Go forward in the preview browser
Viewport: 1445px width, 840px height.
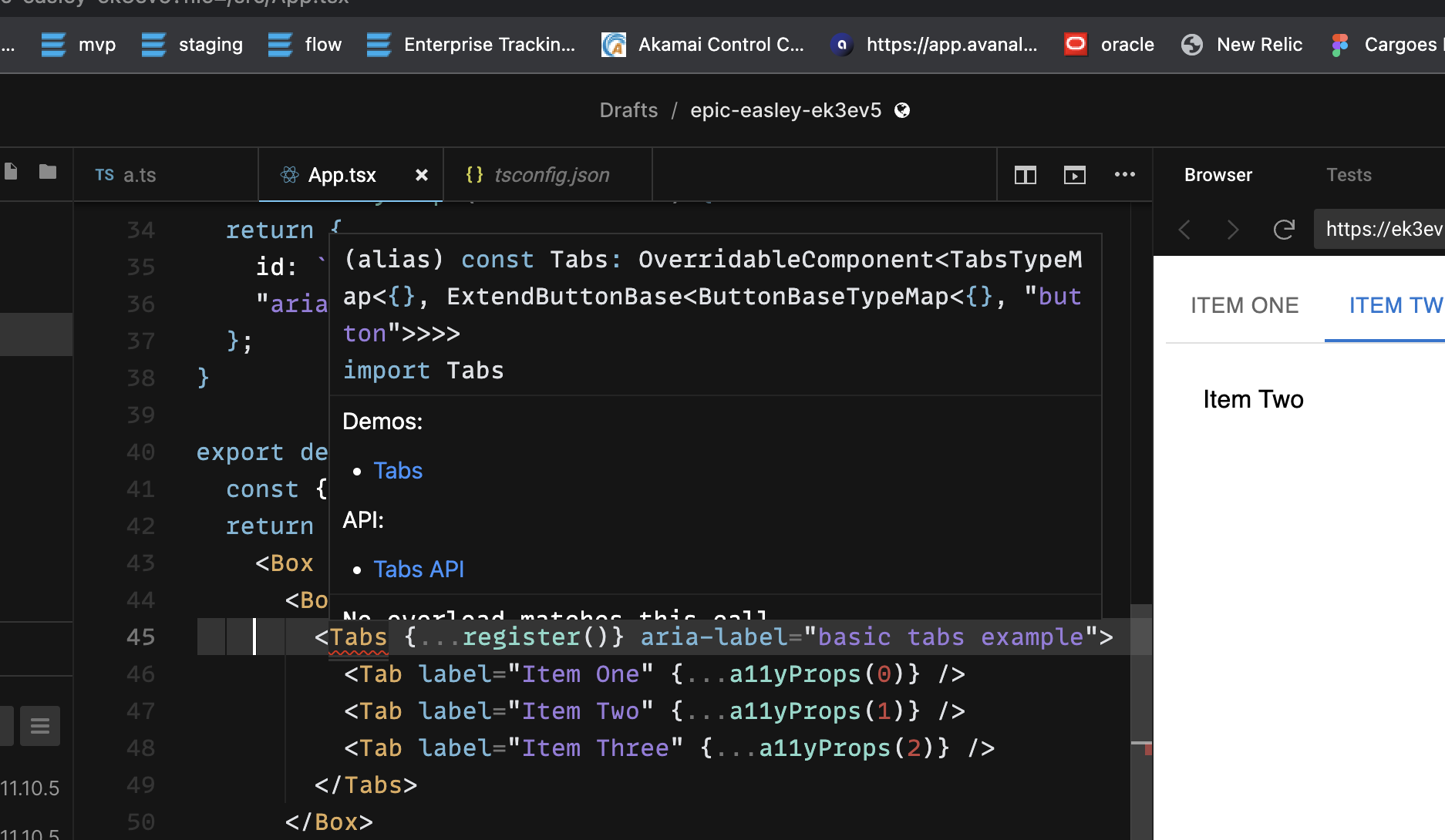point(1233,230)
